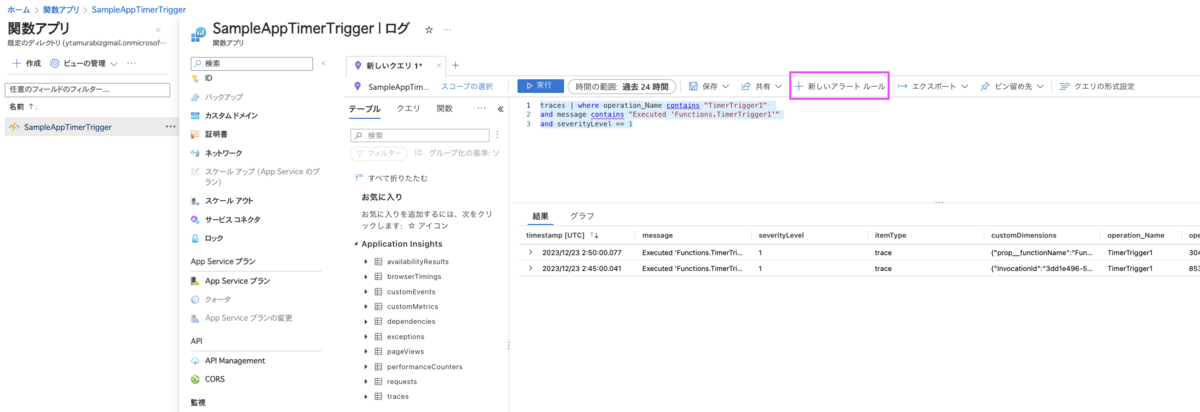
Task: Click the resource menu 検索 search box
Action: (x=250, y=63)
